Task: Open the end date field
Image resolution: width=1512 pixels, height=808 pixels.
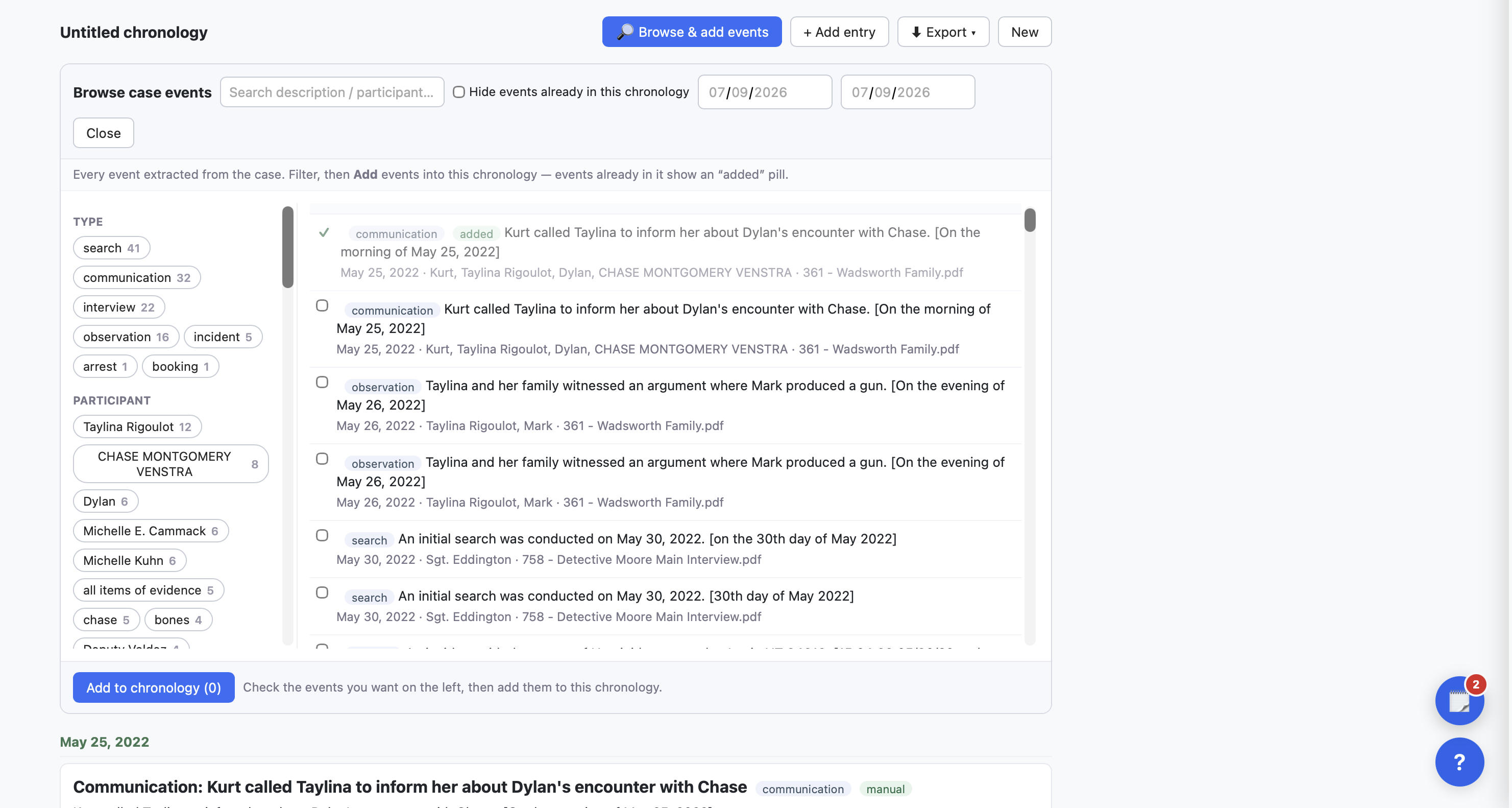Action: coord(908,91)
